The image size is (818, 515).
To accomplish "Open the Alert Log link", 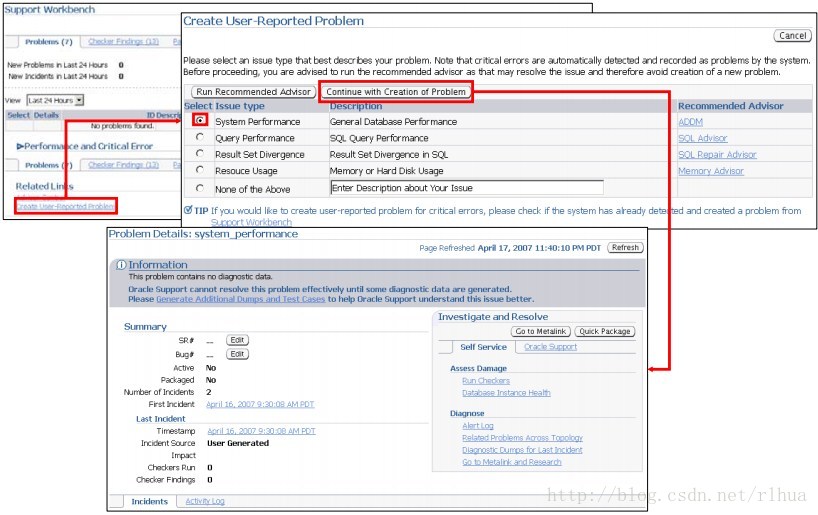I will click(478, 426).
